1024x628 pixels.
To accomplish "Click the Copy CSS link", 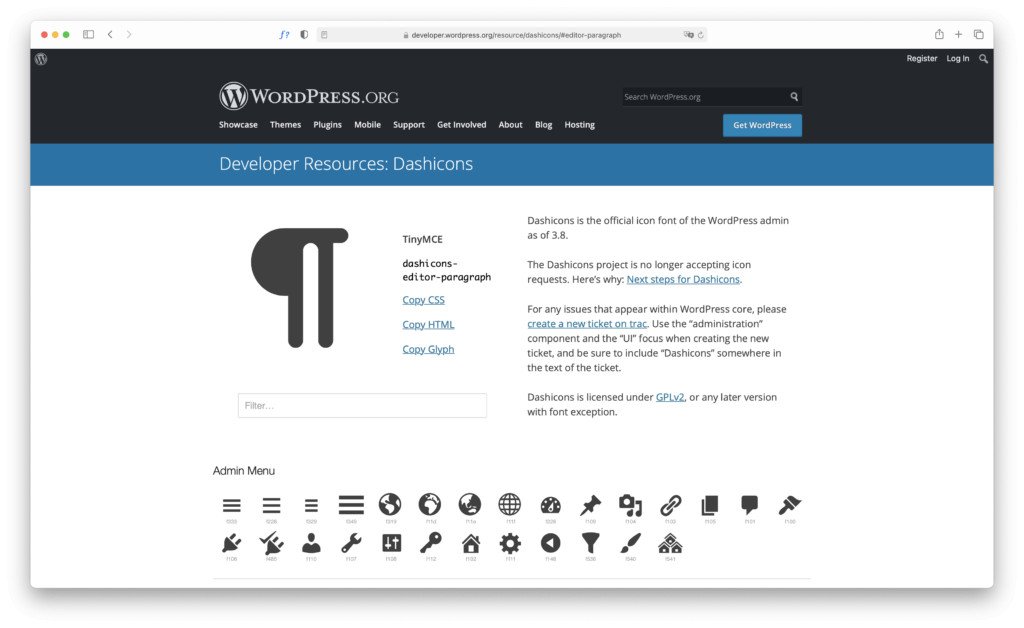I will (x=422, y=299).
